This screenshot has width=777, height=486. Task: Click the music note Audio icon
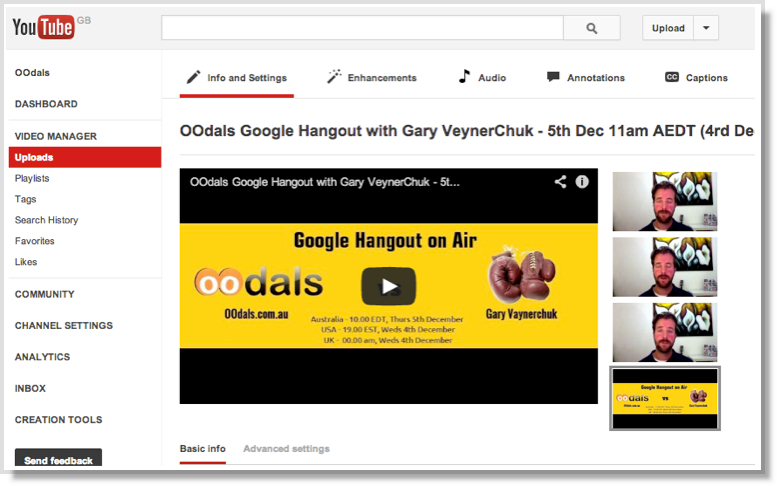tap(464, 76)
